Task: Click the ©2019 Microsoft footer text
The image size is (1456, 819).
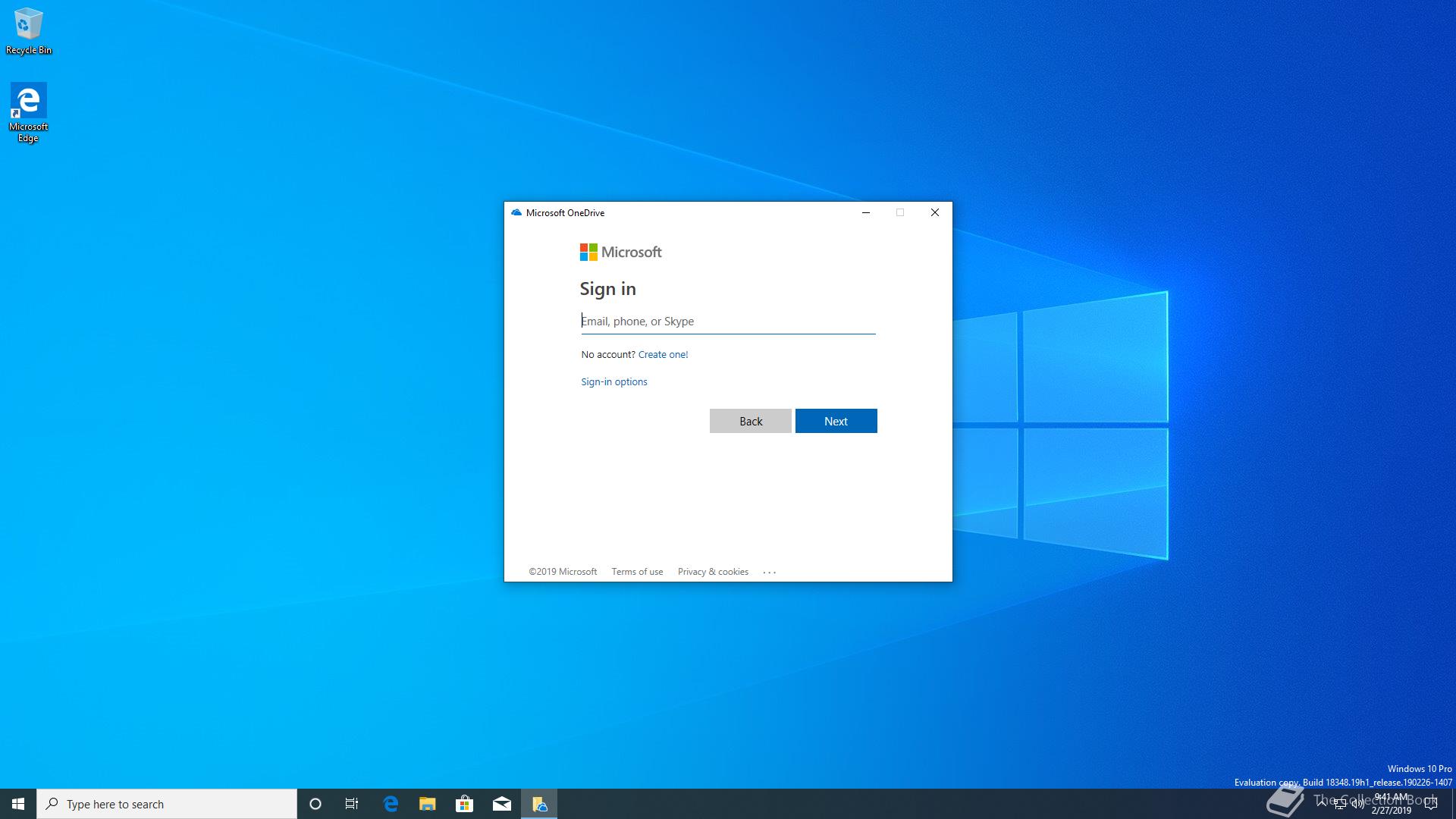Action: pos(563,572)
